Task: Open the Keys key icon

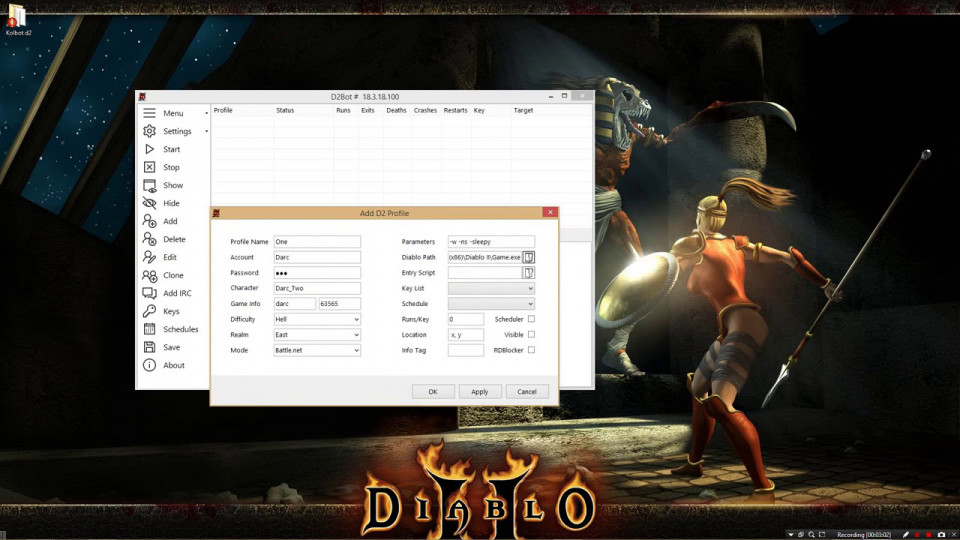Action: coord(149,311)
